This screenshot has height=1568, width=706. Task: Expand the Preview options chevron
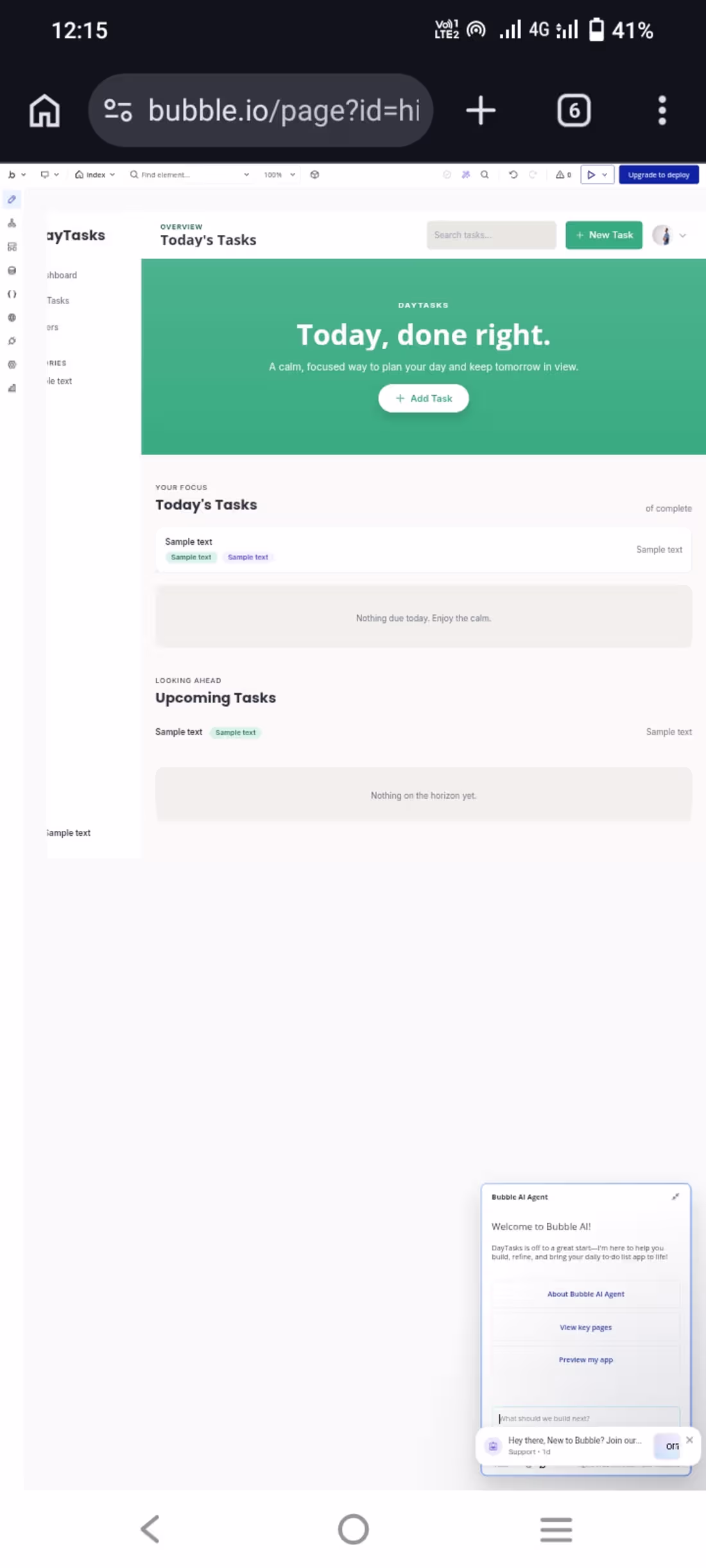(605, 175)
